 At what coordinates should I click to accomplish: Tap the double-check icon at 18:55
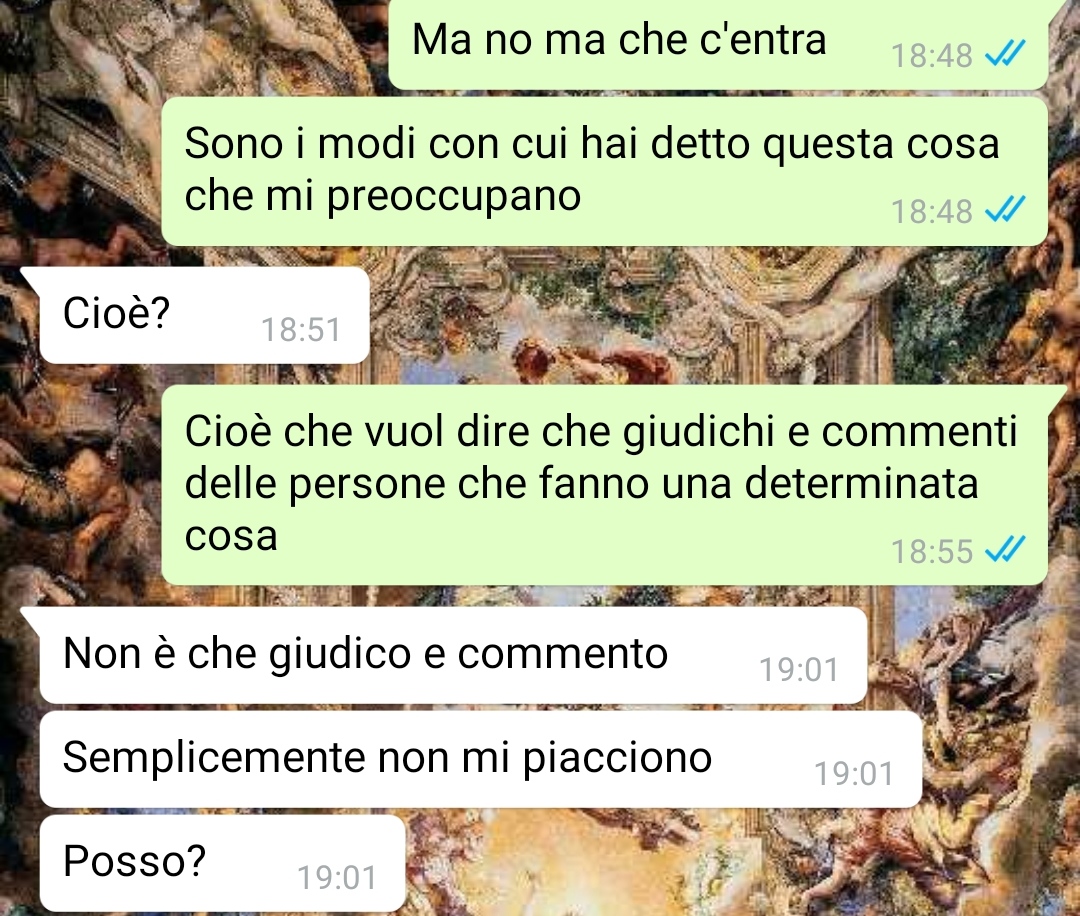(1006, 549)
